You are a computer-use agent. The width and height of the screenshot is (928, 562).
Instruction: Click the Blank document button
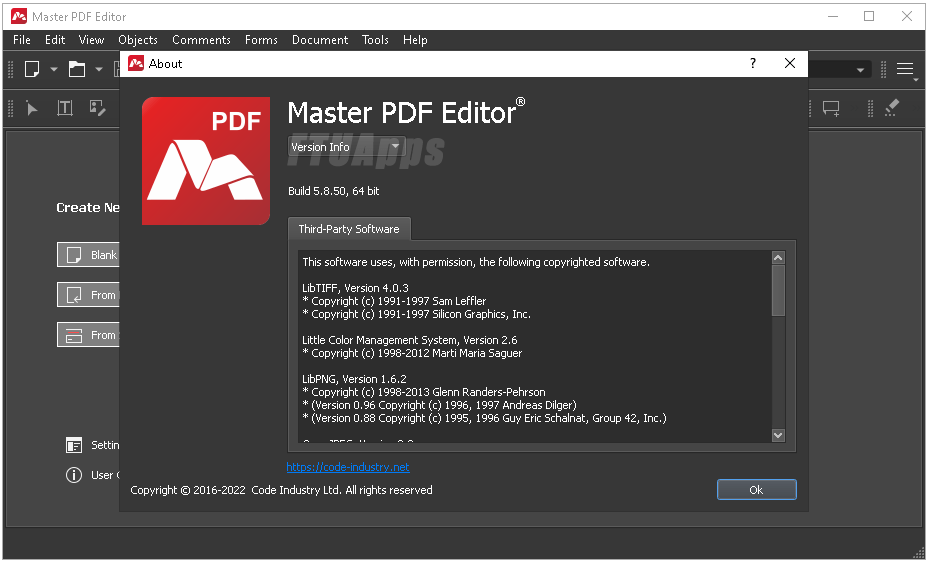(x=89, y=255)
